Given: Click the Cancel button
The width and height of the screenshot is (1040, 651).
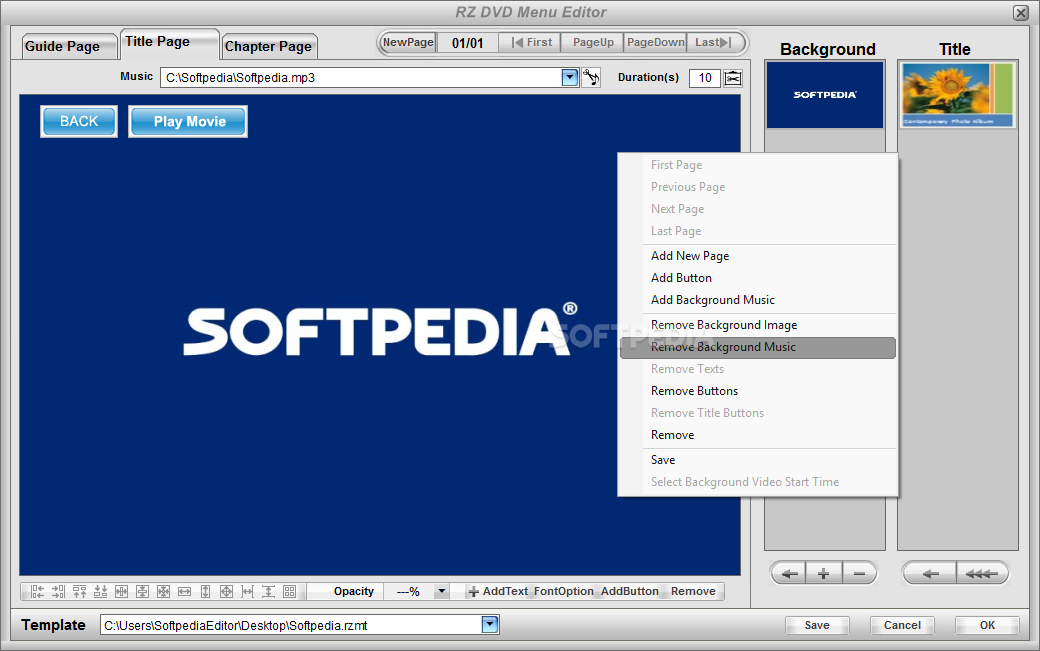Looking at the screenshot, I should pos(902,625).
